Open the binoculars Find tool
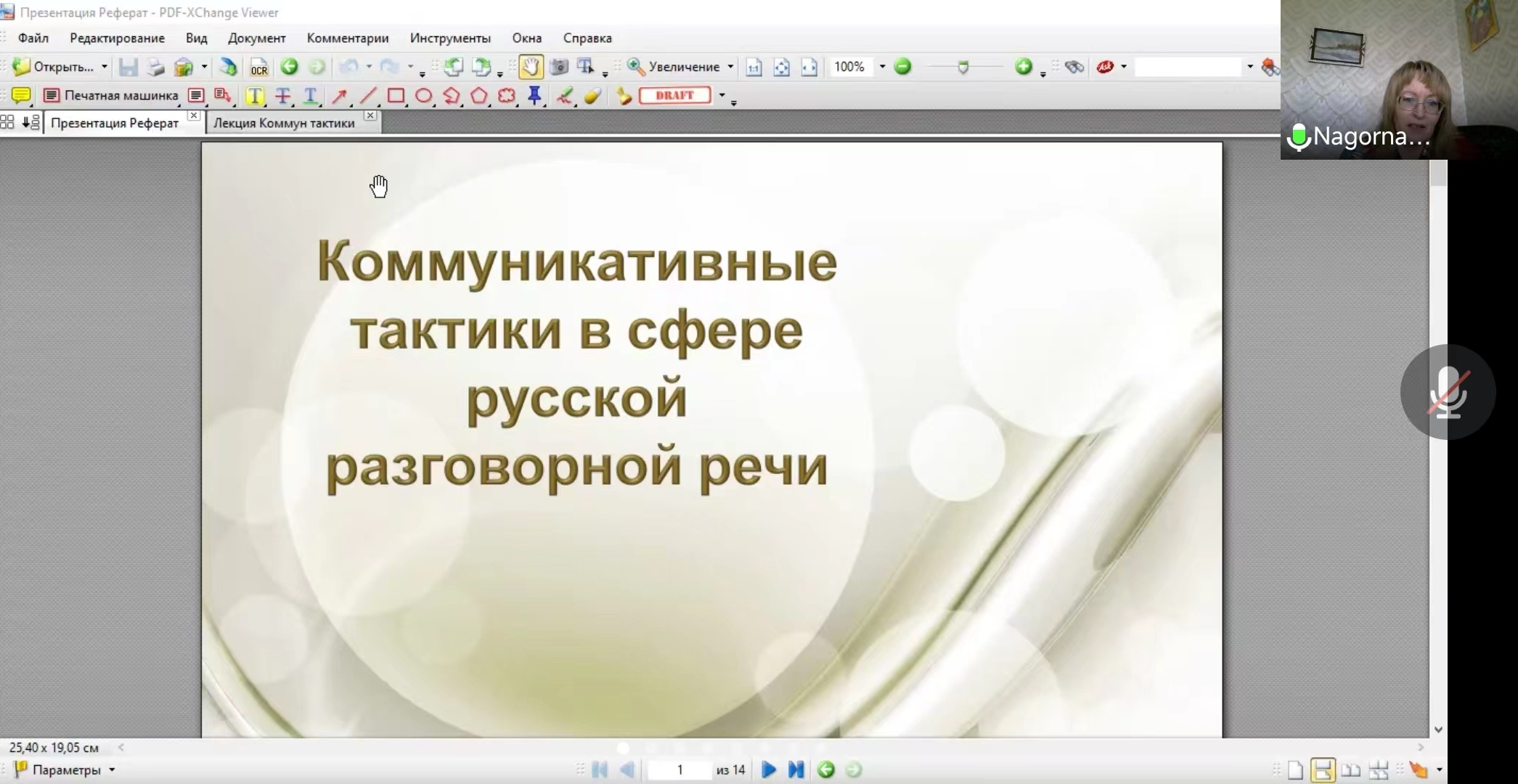The height and width of the screenshot is (784, 1518). tap(1074, 68)
